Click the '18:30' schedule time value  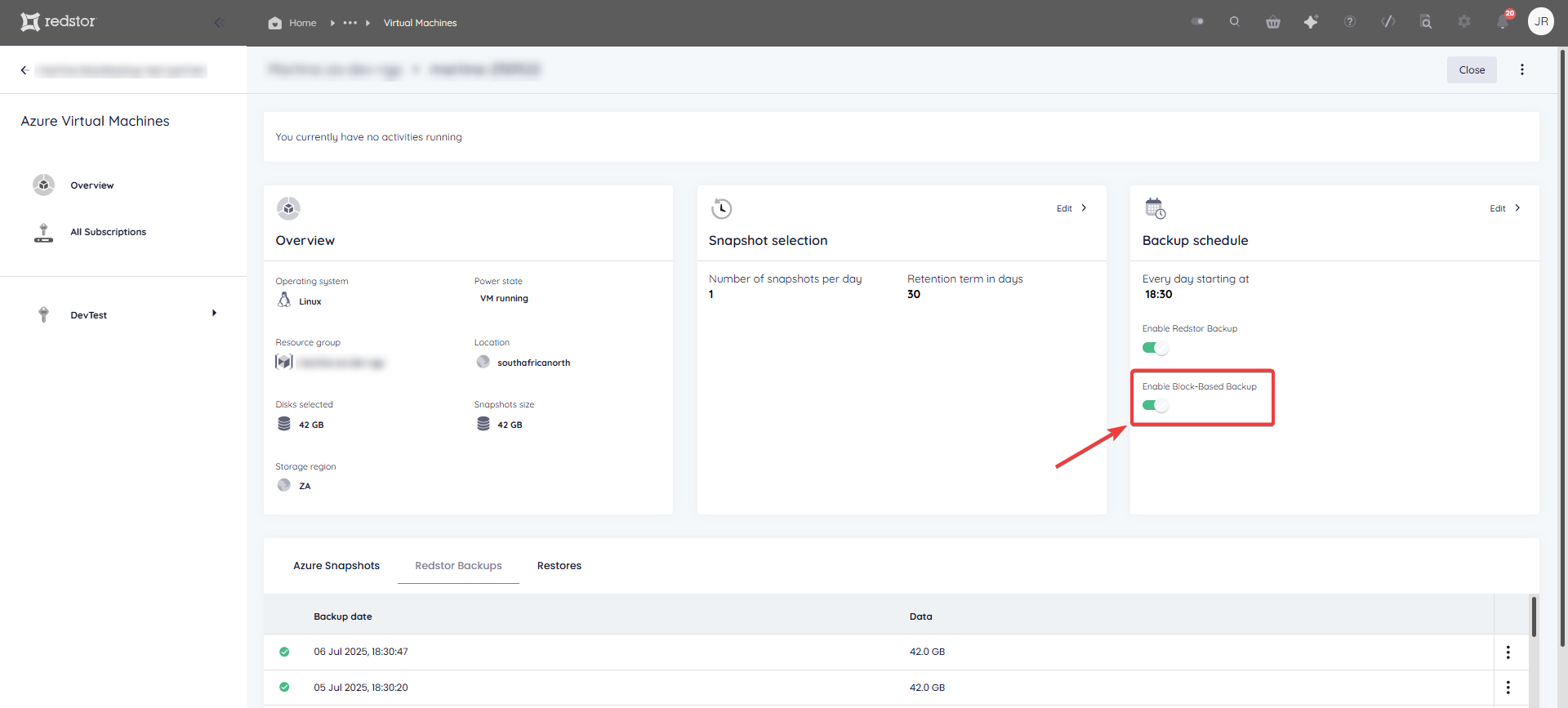pyautogui.click(x=1158, y=295)
